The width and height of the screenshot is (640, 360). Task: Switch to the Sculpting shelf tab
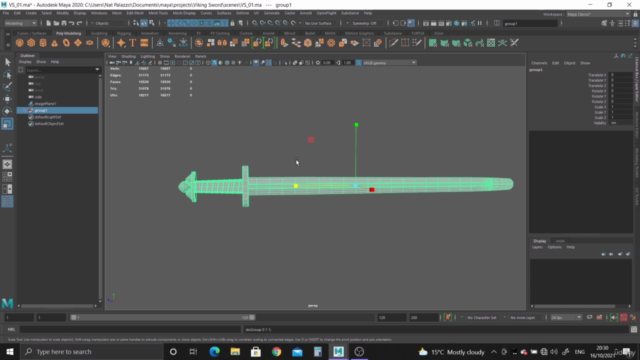coord(99,33)
